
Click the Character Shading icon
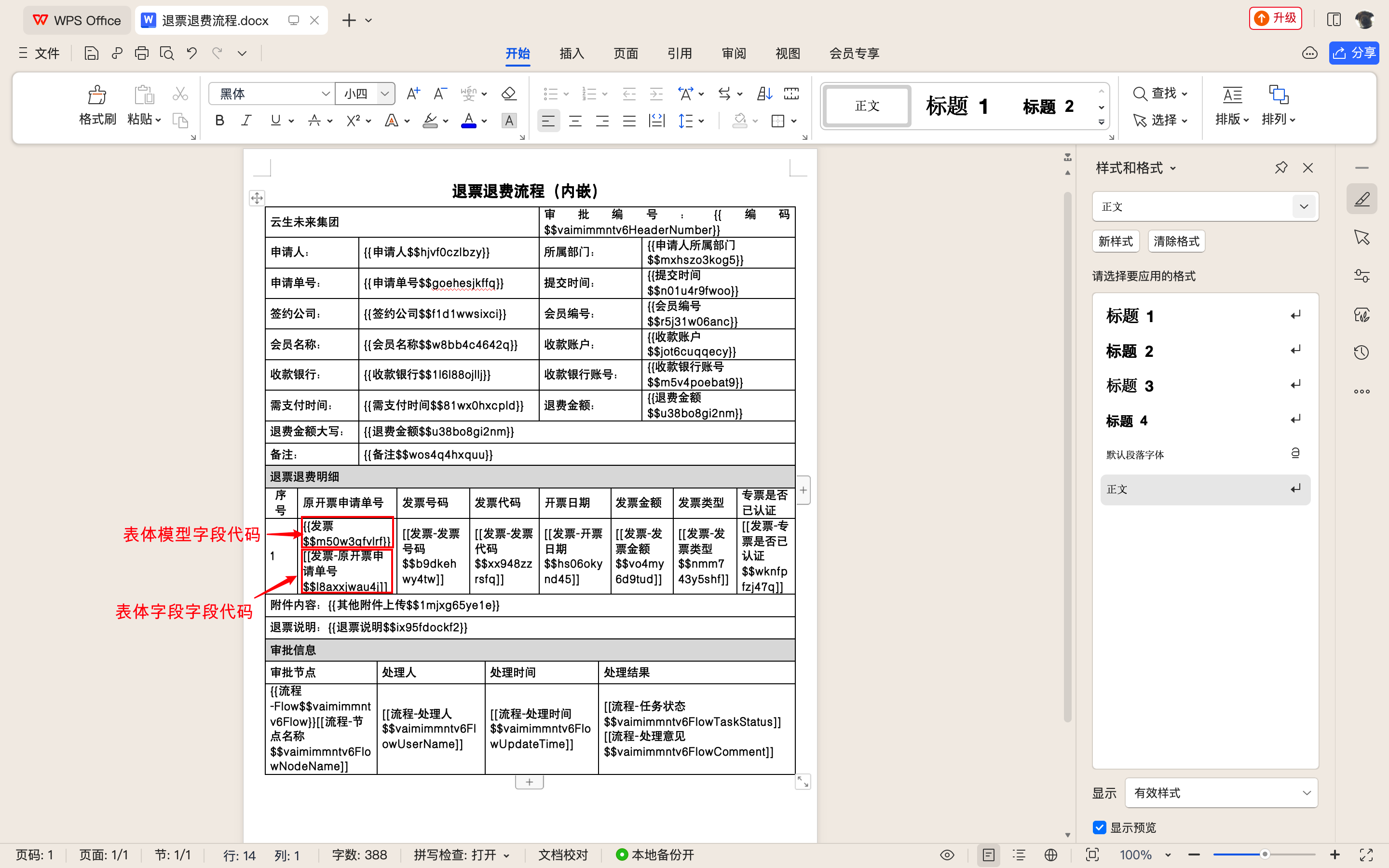click(x=508, y=121)
